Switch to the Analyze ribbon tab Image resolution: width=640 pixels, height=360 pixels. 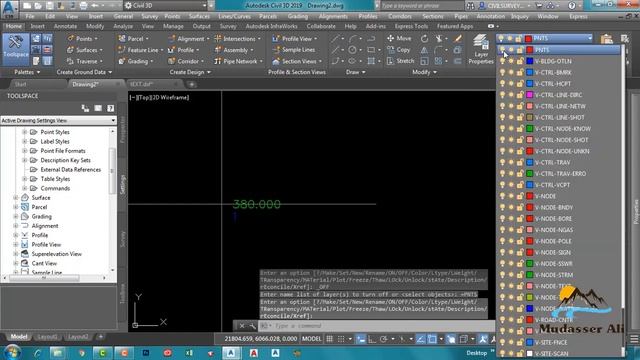123,26
